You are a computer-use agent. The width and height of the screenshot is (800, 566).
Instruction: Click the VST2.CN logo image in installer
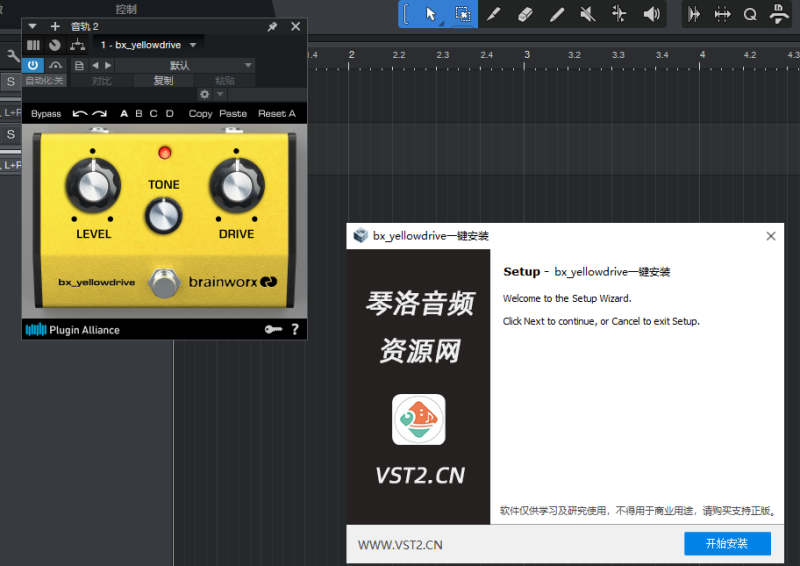(x=418, y=419)
